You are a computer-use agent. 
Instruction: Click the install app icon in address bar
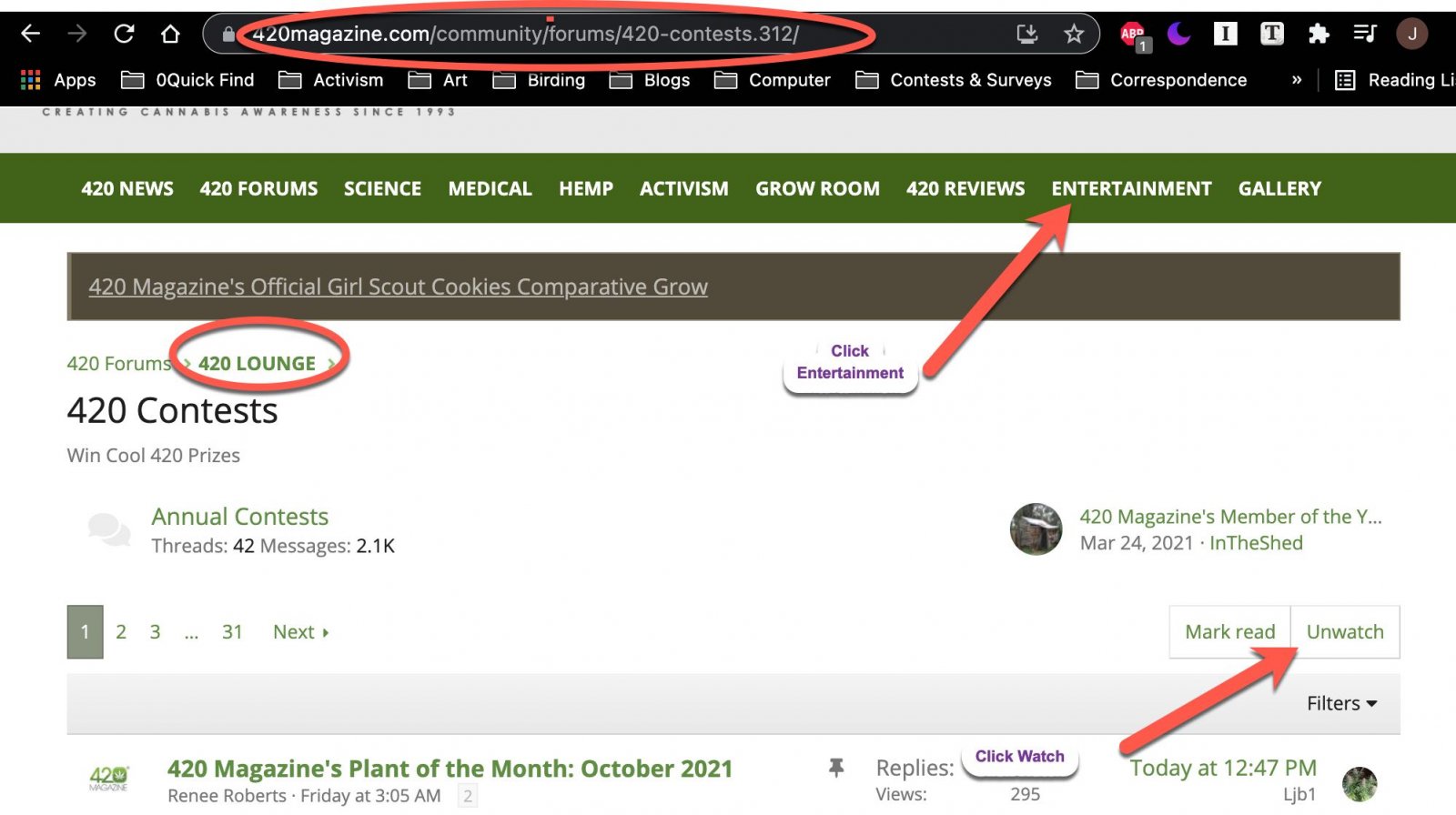tap(1027, 35)
